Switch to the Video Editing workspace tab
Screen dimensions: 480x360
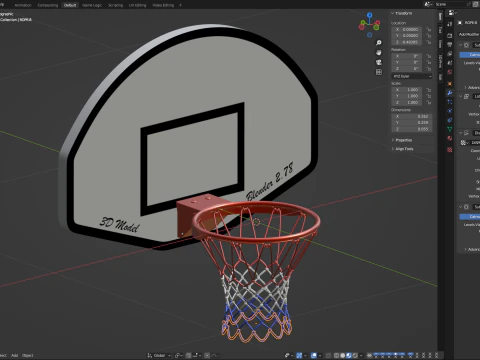point(163,5)
